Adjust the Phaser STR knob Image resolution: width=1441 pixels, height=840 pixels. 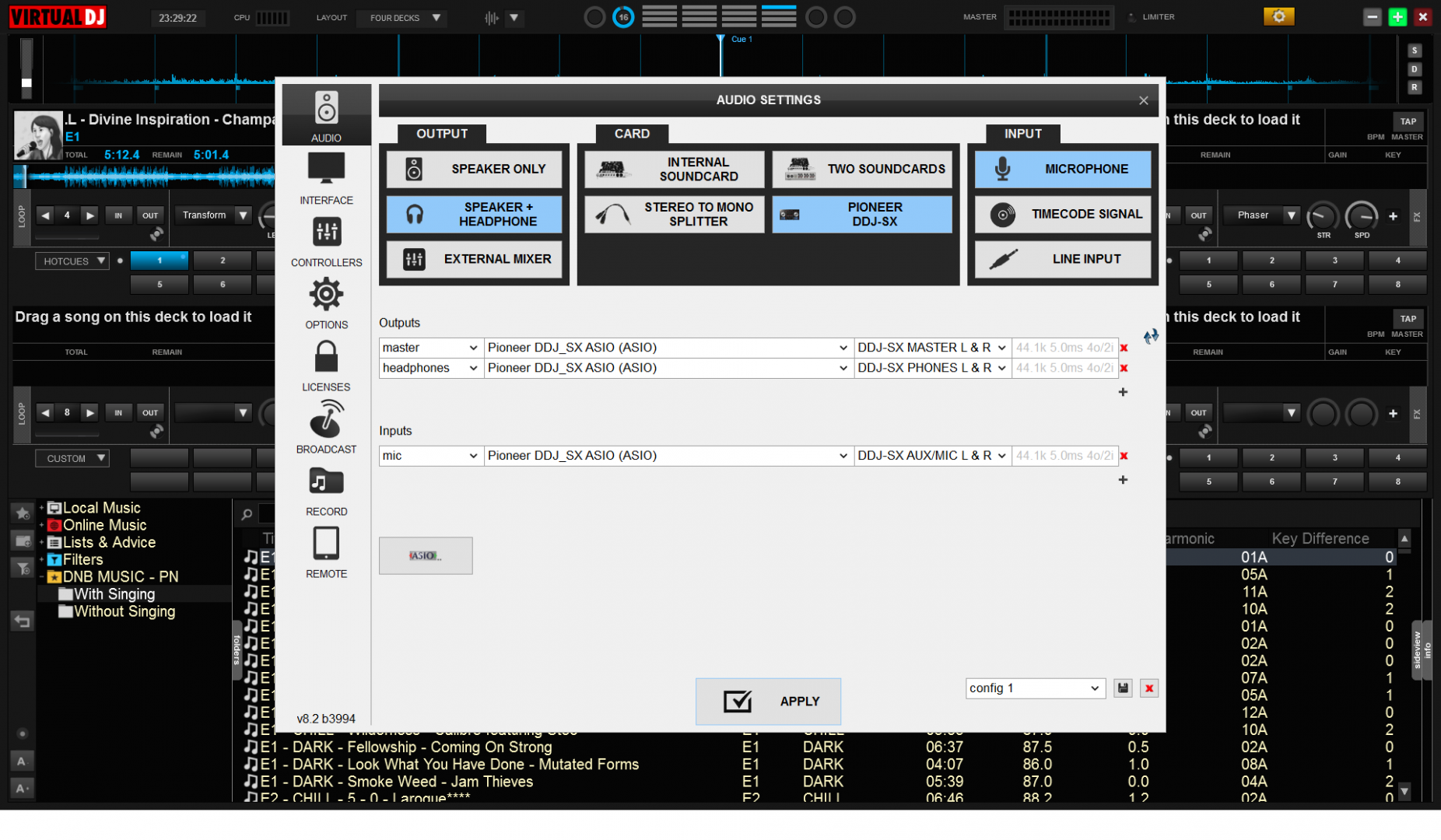click(x=1322, y=217)
